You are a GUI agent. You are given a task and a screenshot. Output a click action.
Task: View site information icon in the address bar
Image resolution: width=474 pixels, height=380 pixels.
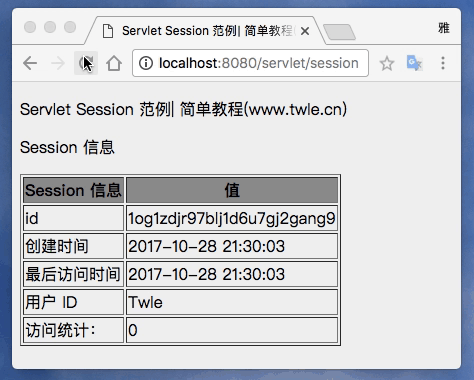146,63
